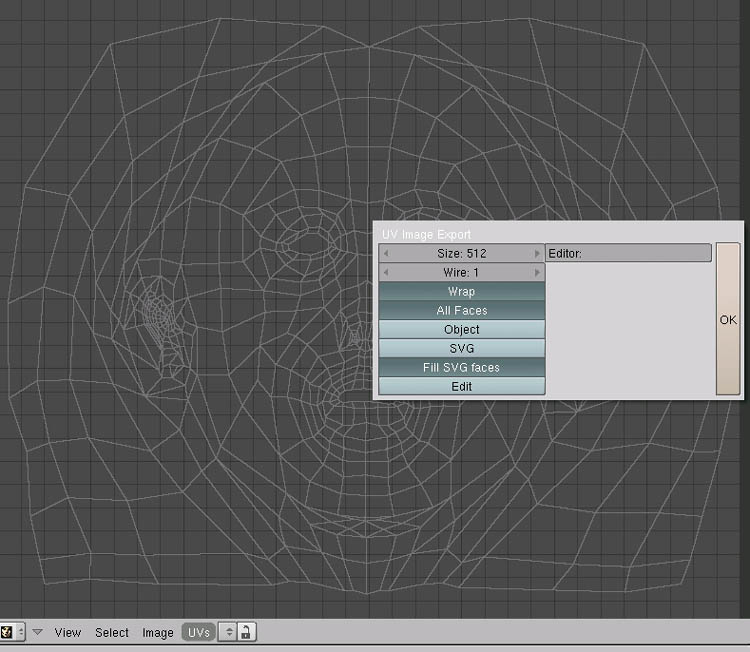Image resolution: width=750 pixels, height=652 pixels.
Task: Open the image browse selector arrows
Action: pyautogui.click(x=227, y=632)
